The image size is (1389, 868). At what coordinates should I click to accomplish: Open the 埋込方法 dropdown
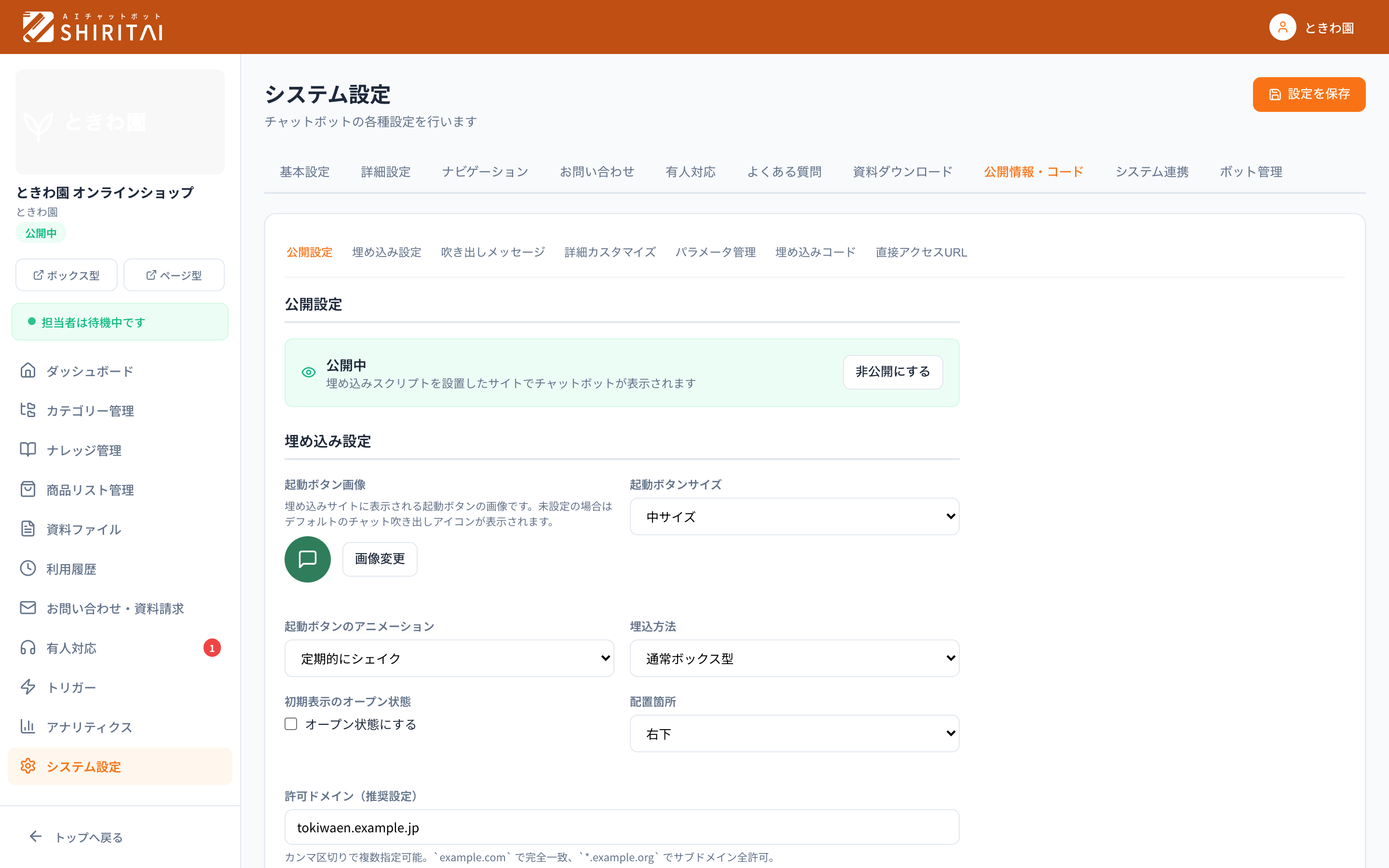coord(794,658)
